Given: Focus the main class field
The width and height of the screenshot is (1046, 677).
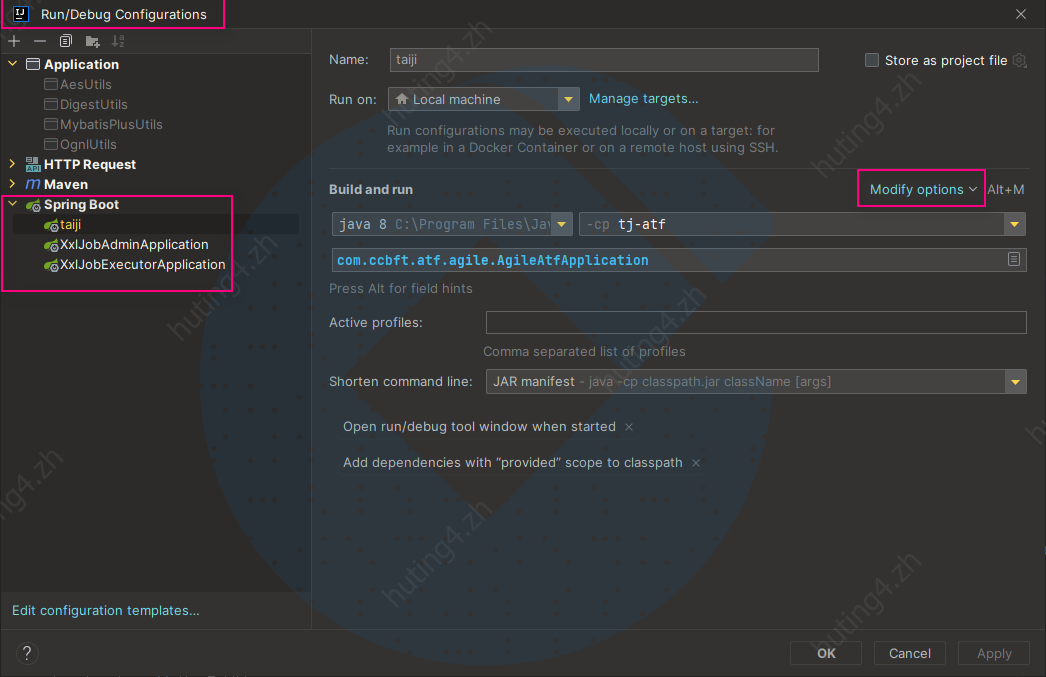Looking at the screenshot, I should point(679,260).
